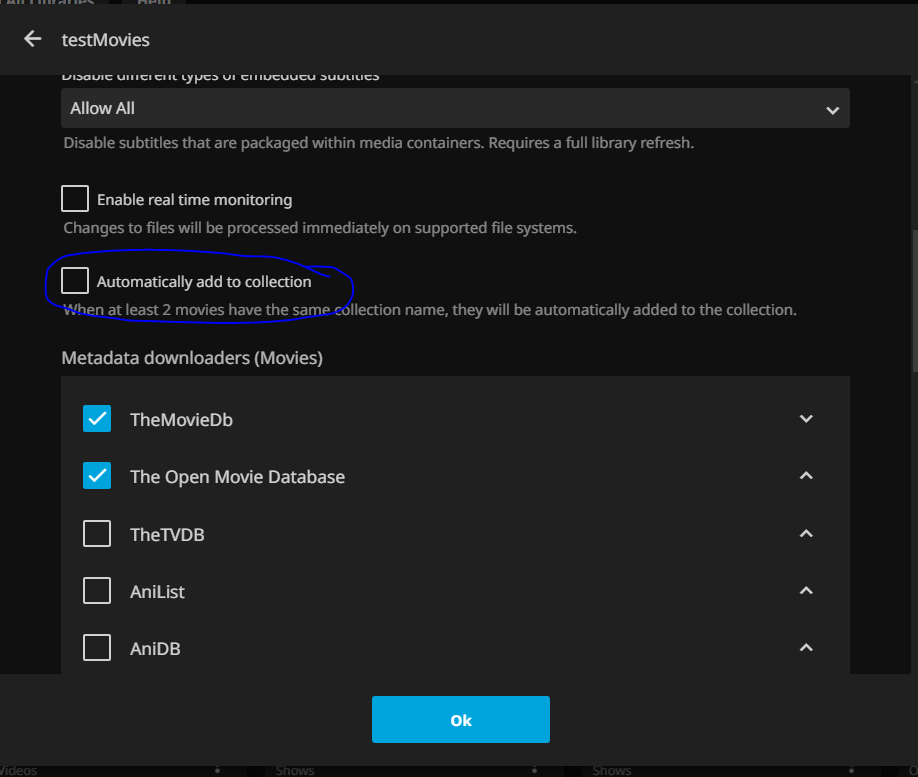
Task: Click the AniDB downloader label
Action: pyautogui.click(x=155, y=649)
